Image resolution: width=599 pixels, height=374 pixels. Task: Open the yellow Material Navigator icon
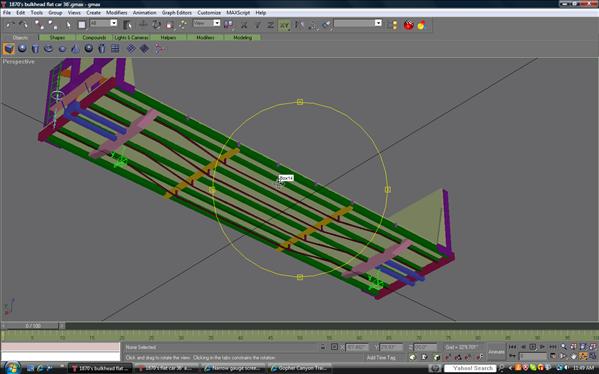tap(421, 25)
